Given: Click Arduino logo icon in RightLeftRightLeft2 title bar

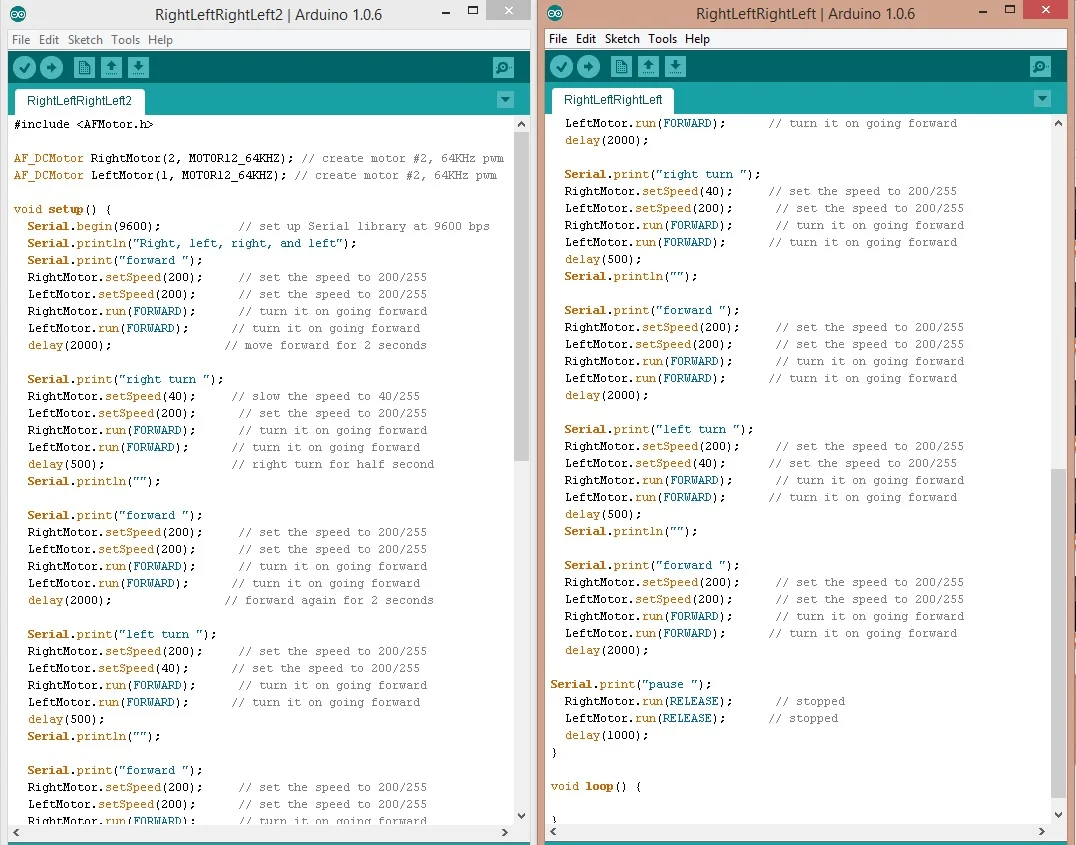Looking at the screenshot, I should (18, 14).
